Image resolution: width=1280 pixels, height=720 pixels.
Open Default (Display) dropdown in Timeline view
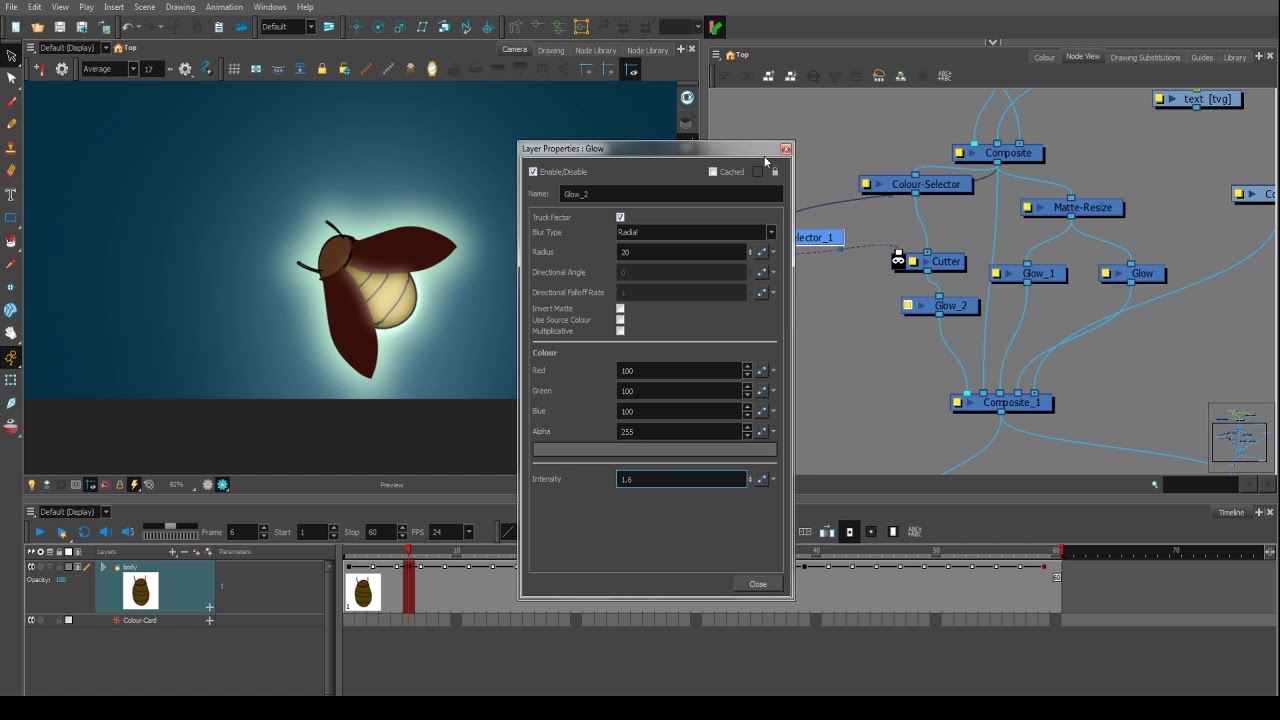105,512
